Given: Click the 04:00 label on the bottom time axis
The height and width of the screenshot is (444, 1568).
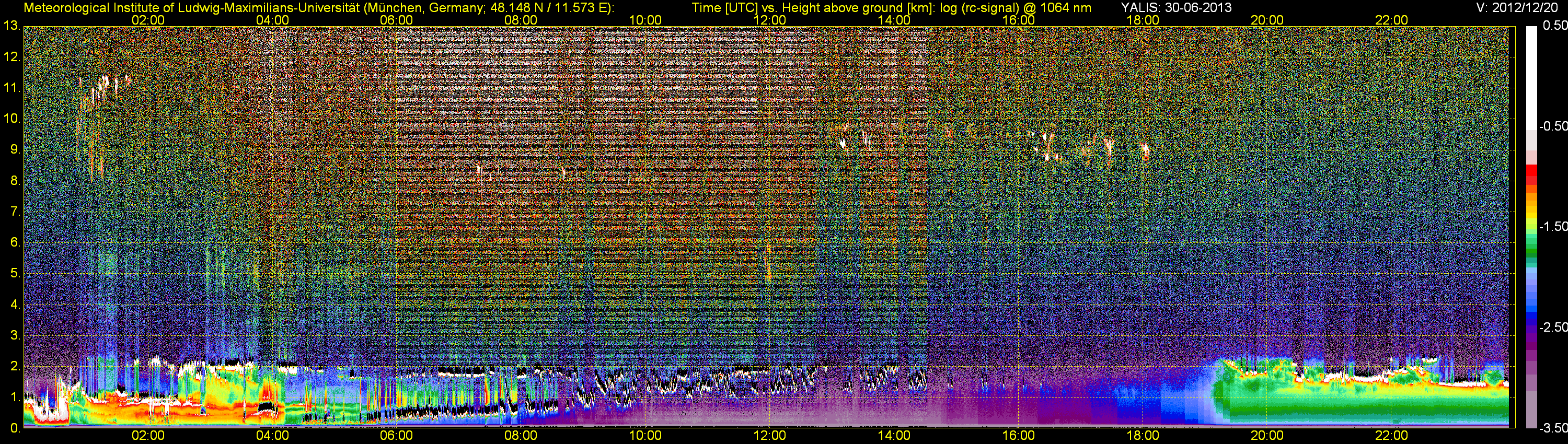Looking at the screenshot, I should tap(272, 436).
